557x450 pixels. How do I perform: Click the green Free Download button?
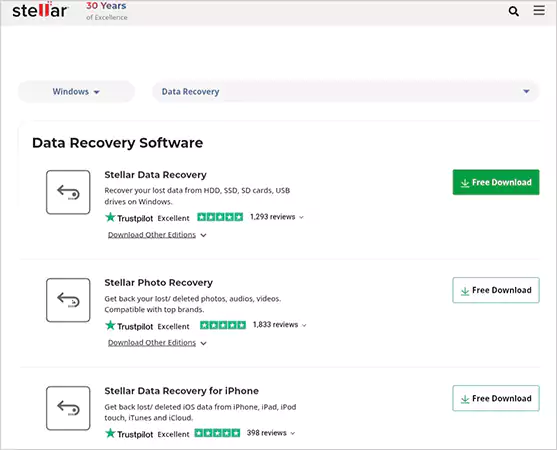click(x=496, y=182)
